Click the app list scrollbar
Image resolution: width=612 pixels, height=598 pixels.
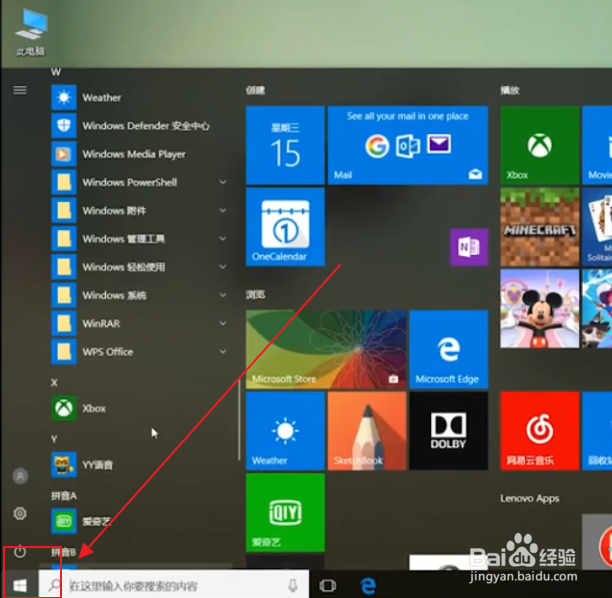239,420
